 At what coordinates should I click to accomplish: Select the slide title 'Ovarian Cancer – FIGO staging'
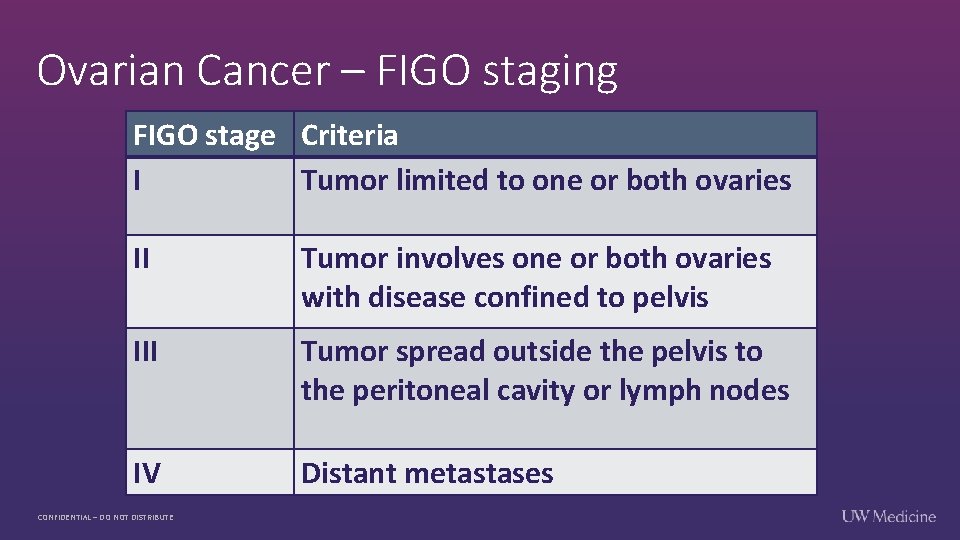pos(327,71)
